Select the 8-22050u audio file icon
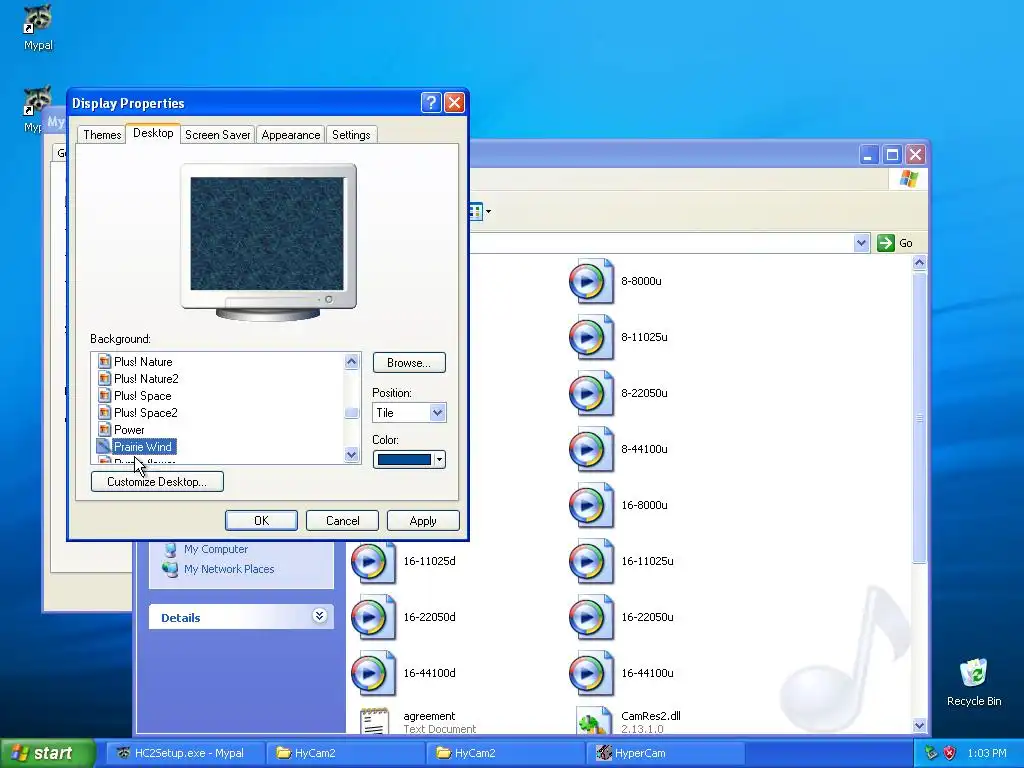This screenshot has height=768, width=1024. (x=591, y=393)
